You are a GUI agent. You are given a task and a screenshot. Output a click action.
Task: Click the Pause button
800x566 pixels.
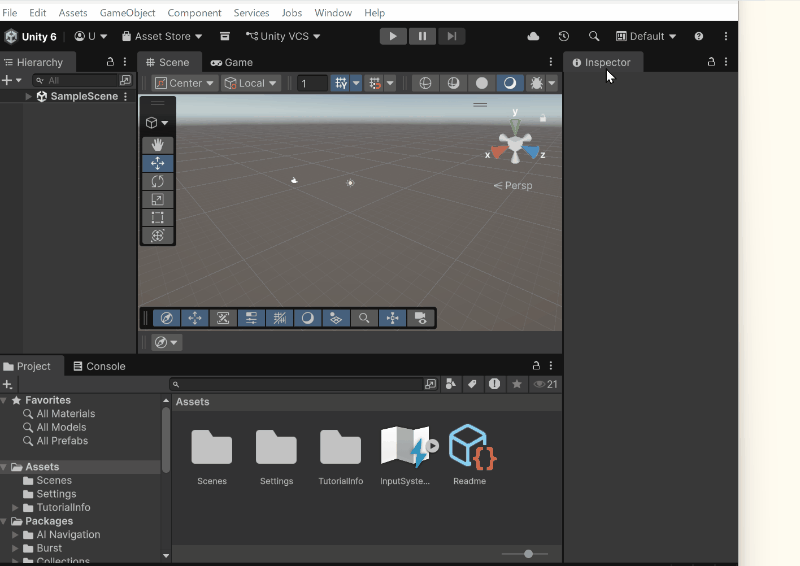coord(422,36)
